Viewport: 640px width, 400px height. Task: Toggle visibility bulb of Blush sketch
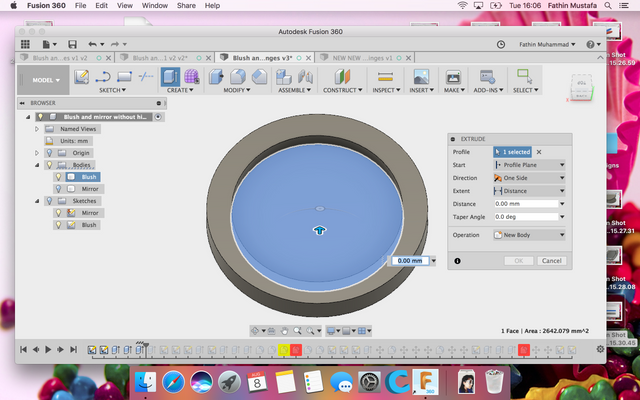coord(58,225)
